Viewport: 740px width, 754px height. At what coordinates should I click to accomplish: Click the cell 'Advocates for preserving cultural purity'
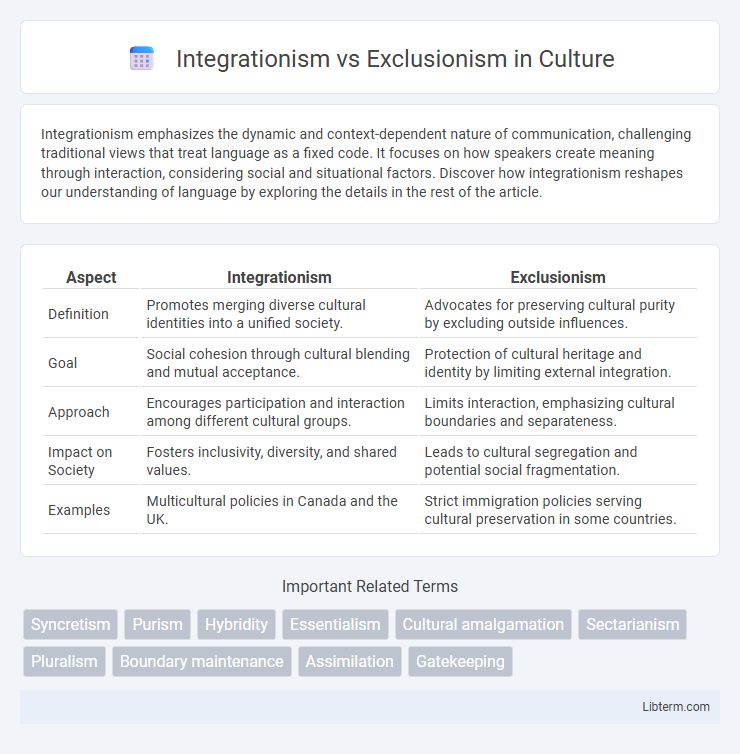tap(558, 314)
